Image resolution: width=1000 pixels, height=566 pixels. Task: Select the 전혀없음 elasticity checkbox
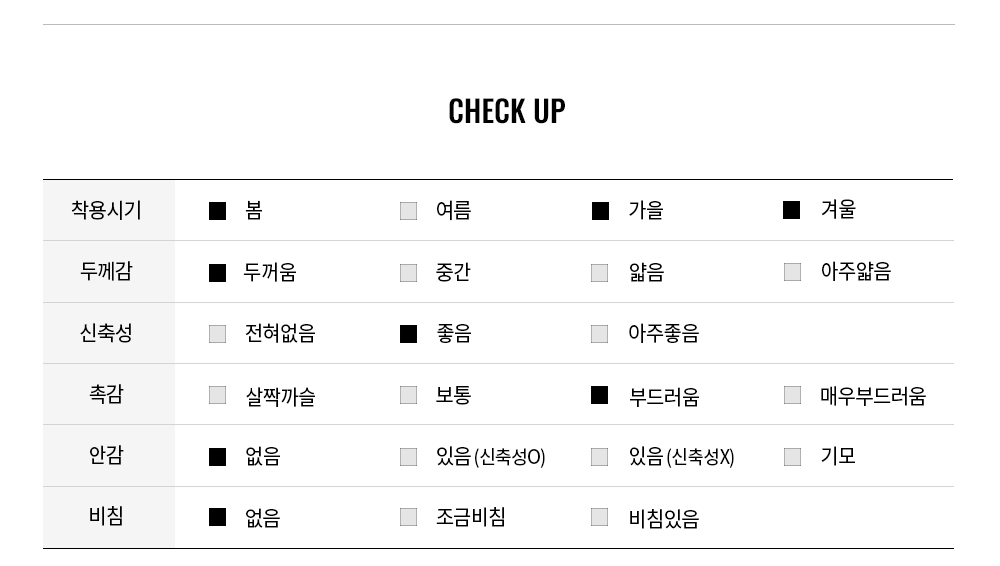[217, 334]
